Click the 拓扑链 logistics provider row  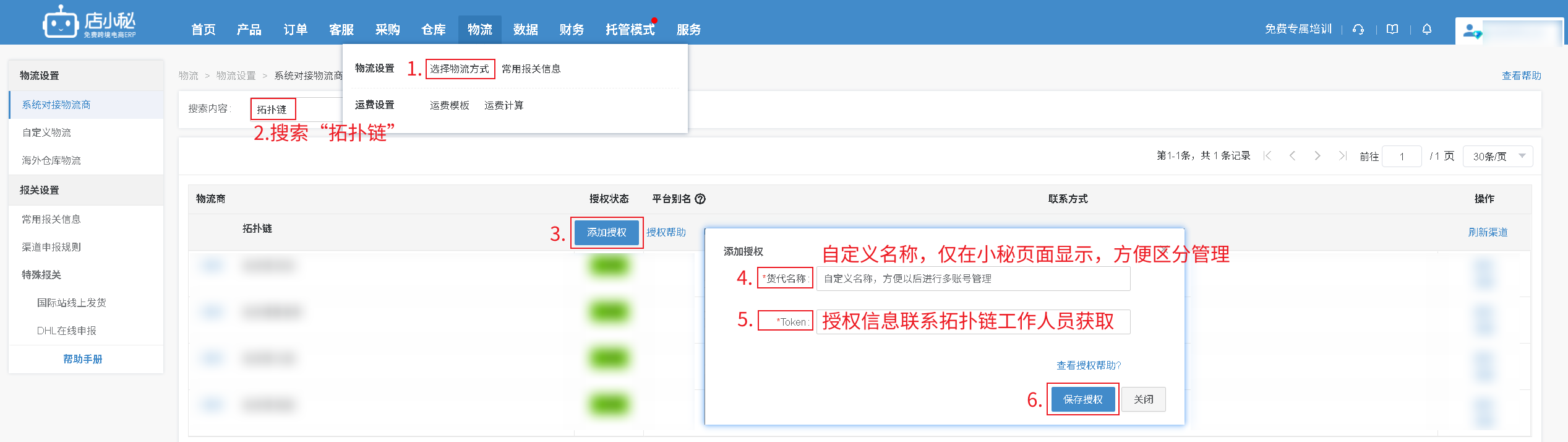pyautogui.click(x=860, y=232)
